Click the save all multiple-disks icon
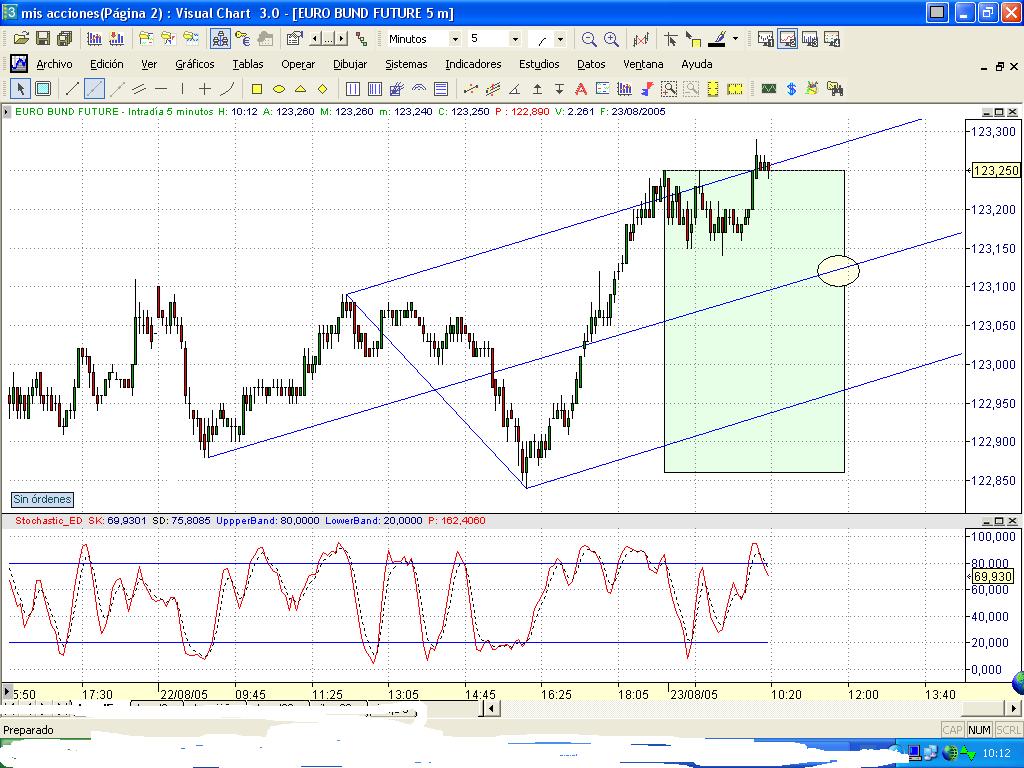 tap(65, 39)
